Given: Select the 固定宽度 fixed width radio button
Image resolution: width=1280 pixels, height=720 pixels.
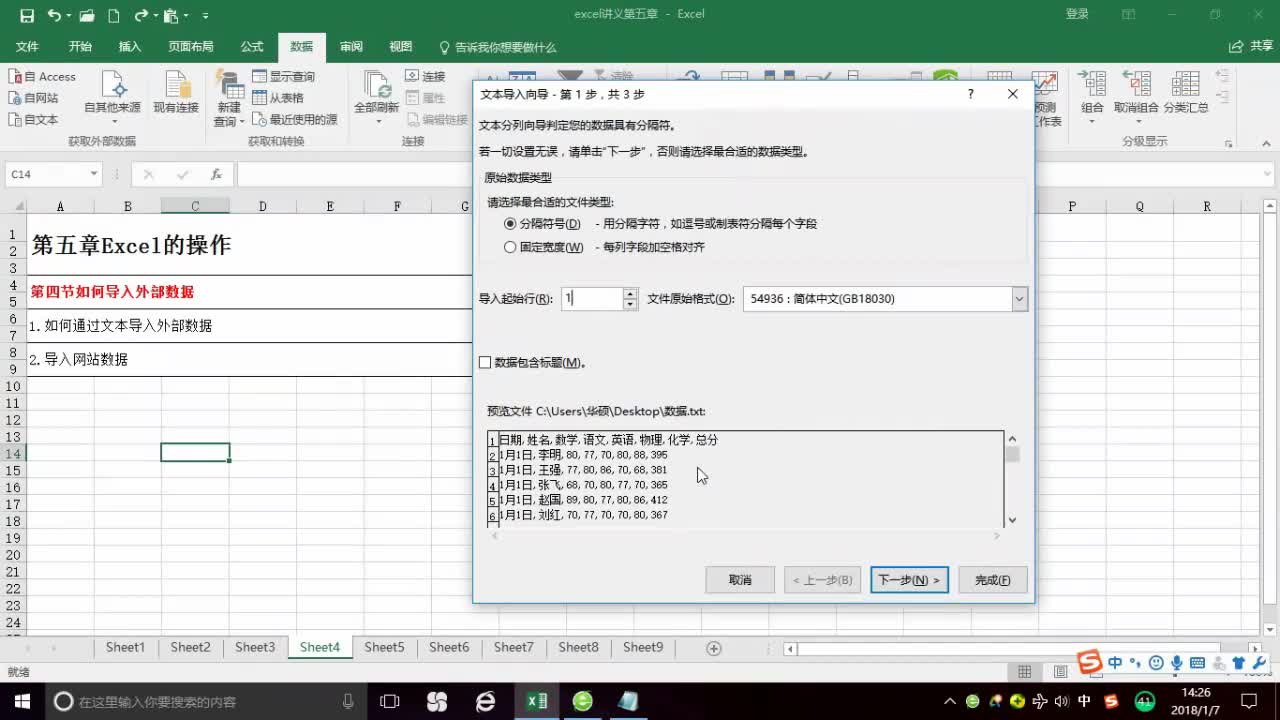Looking at the screenshot, I should (x=511, y=247).
